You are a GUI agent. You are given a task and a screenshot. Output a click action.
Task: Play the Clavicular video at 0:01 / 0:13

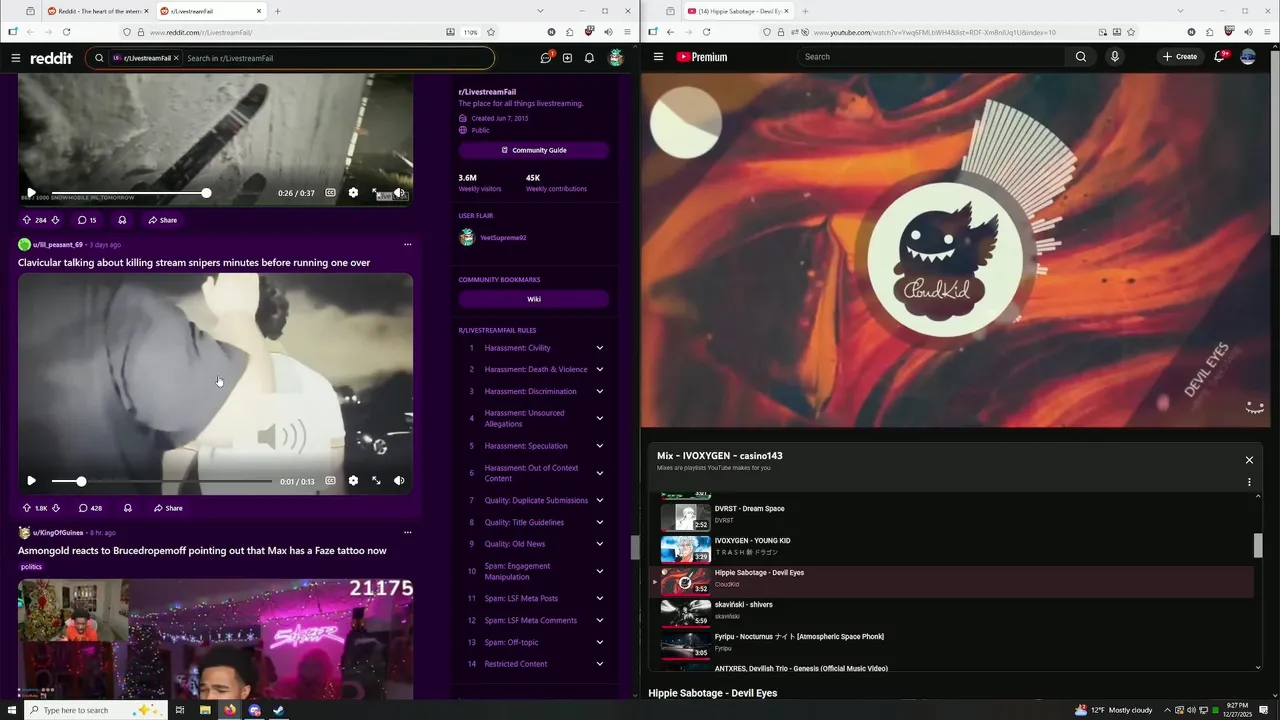tap(31, 481)
